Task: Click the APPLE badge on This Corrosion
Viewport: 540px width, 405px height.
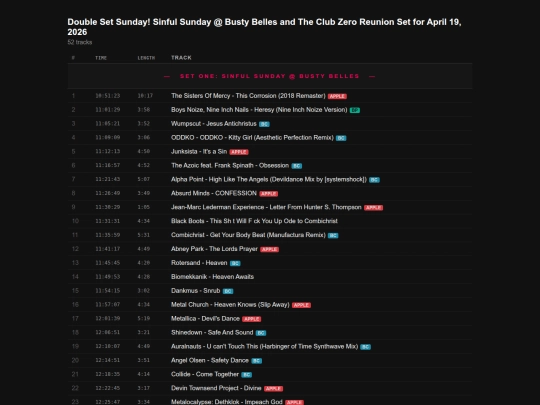Action: 337,96
